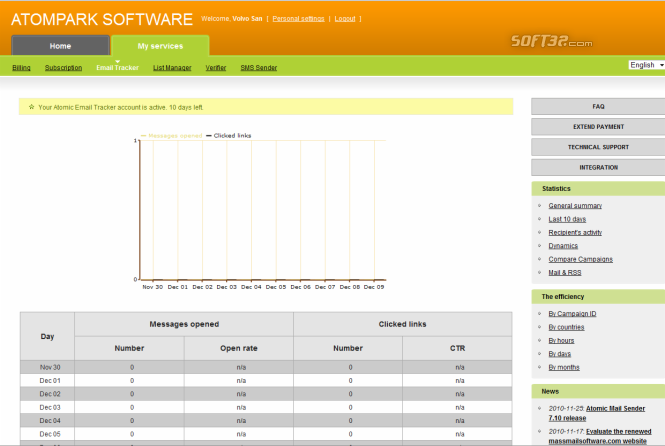
Task: Open Recipient's activity link
Action: tap(575, 232)
